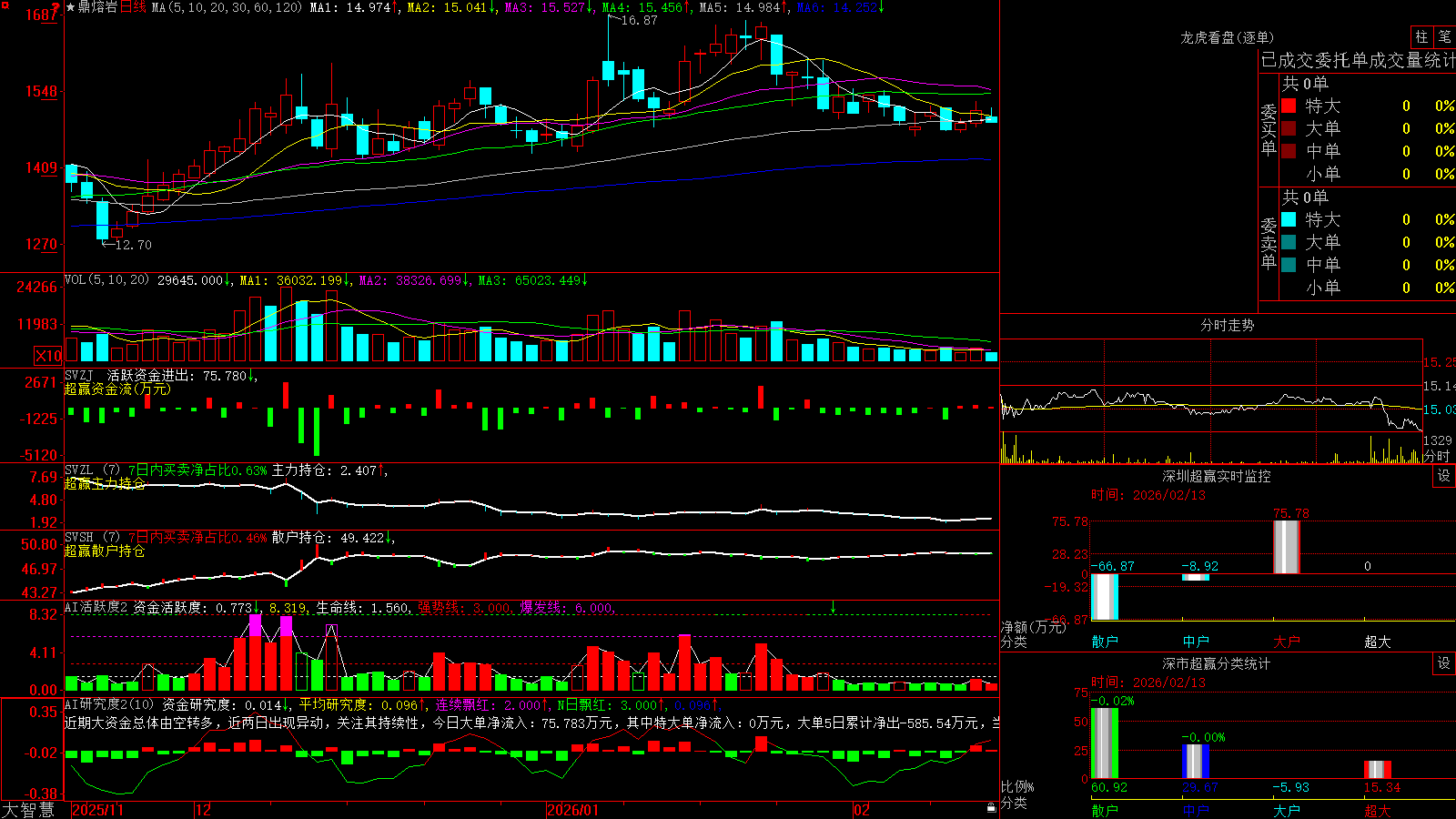Click the 大智慧 logo

[28, 810]
